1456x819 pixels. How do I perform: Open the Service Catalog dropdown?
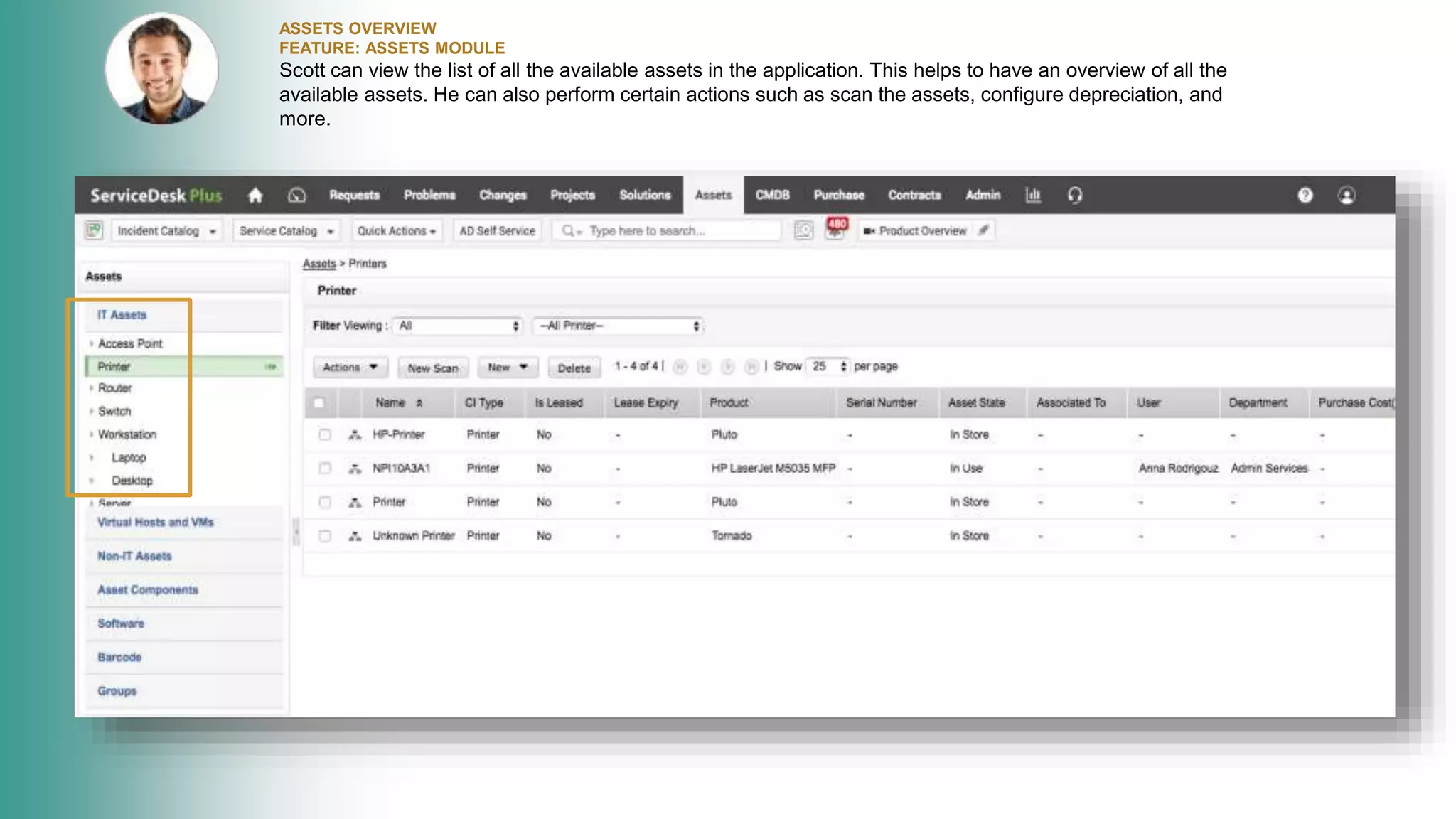tap(287, 231)
